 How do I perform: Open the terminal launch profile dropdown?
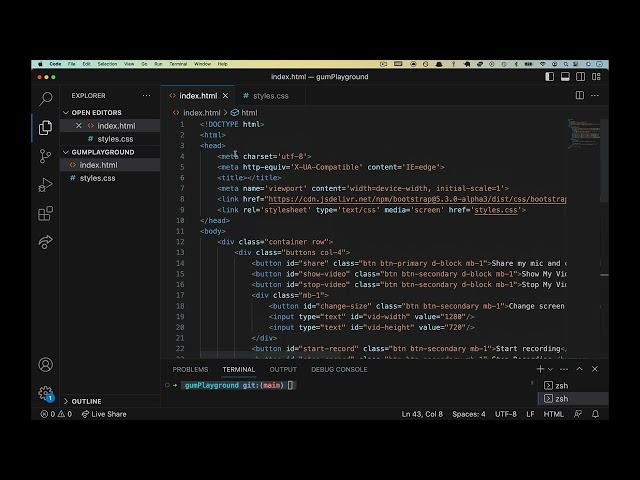[x=550, y=369]
